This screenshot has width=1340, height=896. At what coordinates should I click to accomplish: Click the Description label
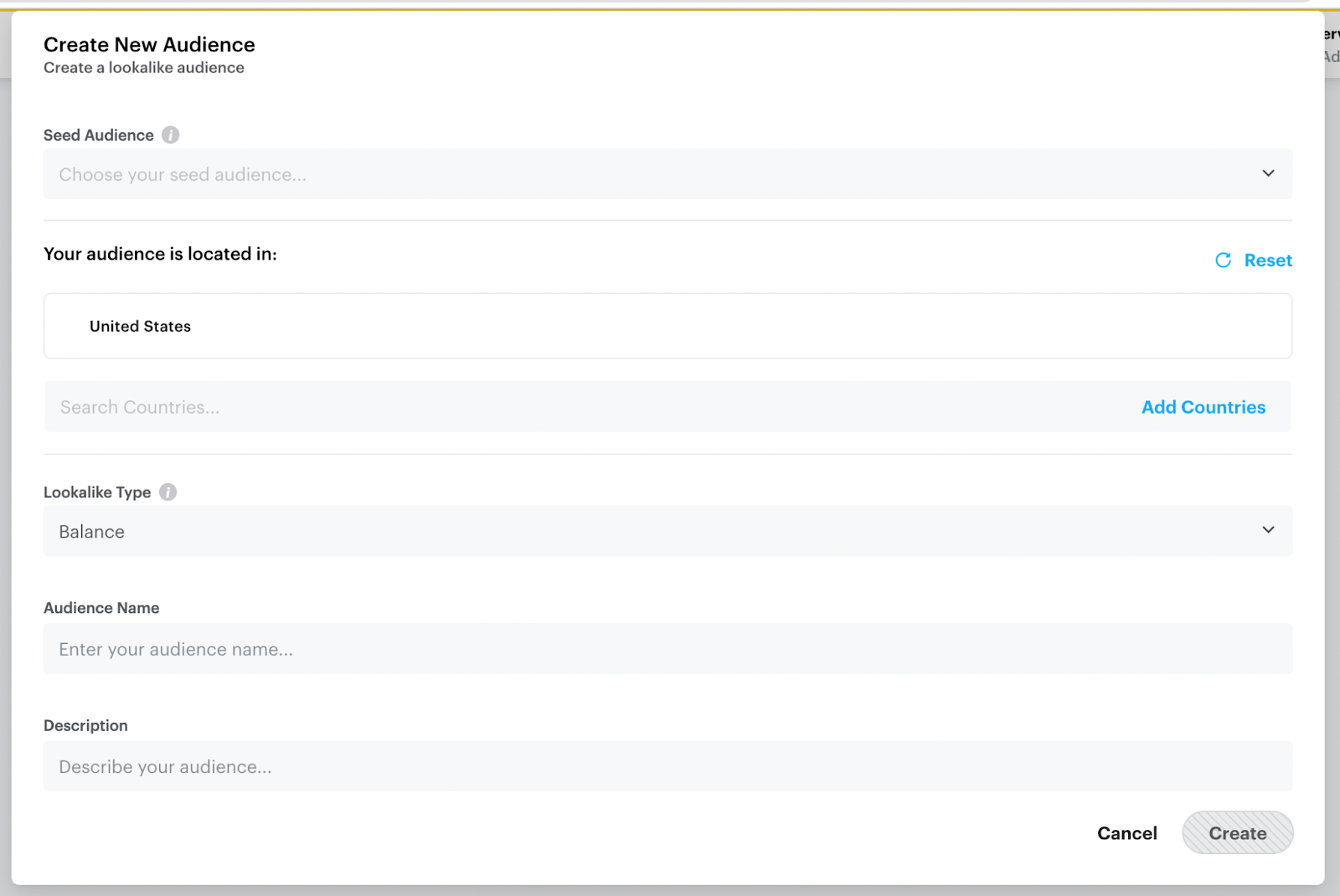[85, 725]
